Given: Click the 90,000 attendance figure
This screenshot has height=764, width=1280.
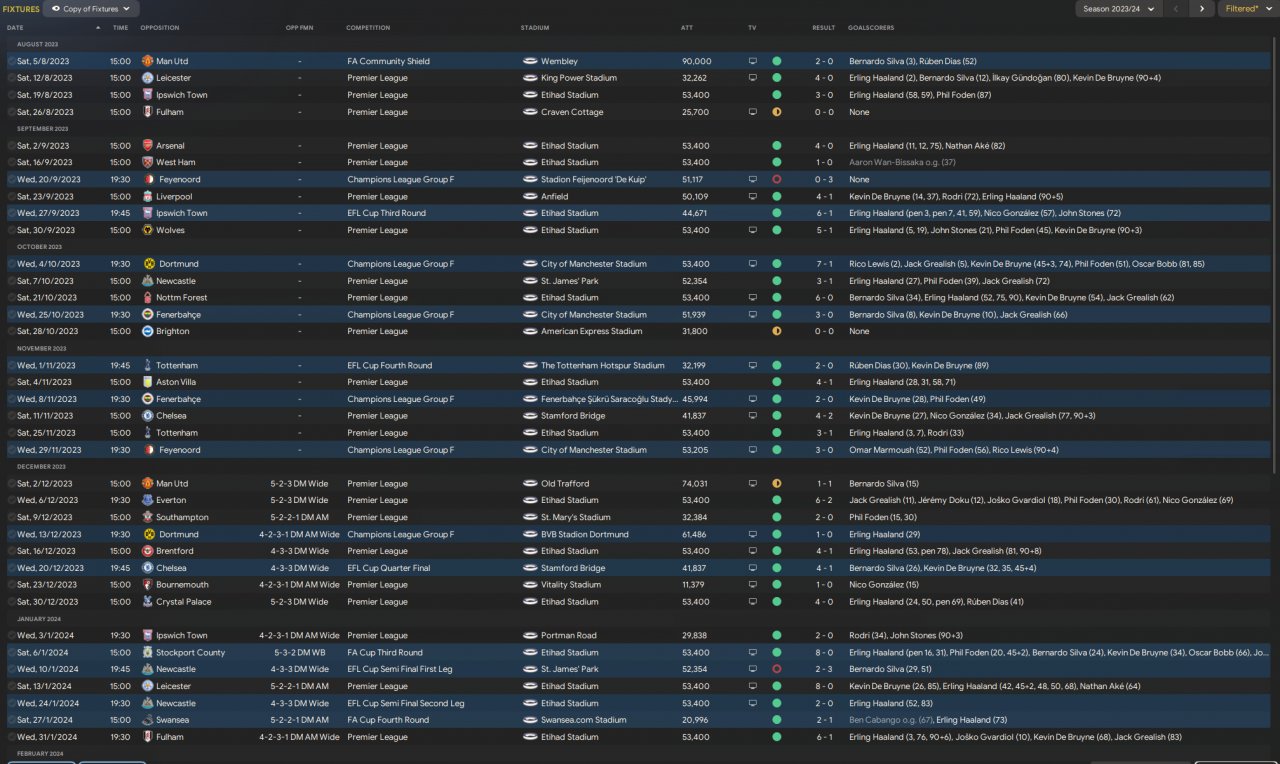Looking at the screenshot, I should click(696, 61).
